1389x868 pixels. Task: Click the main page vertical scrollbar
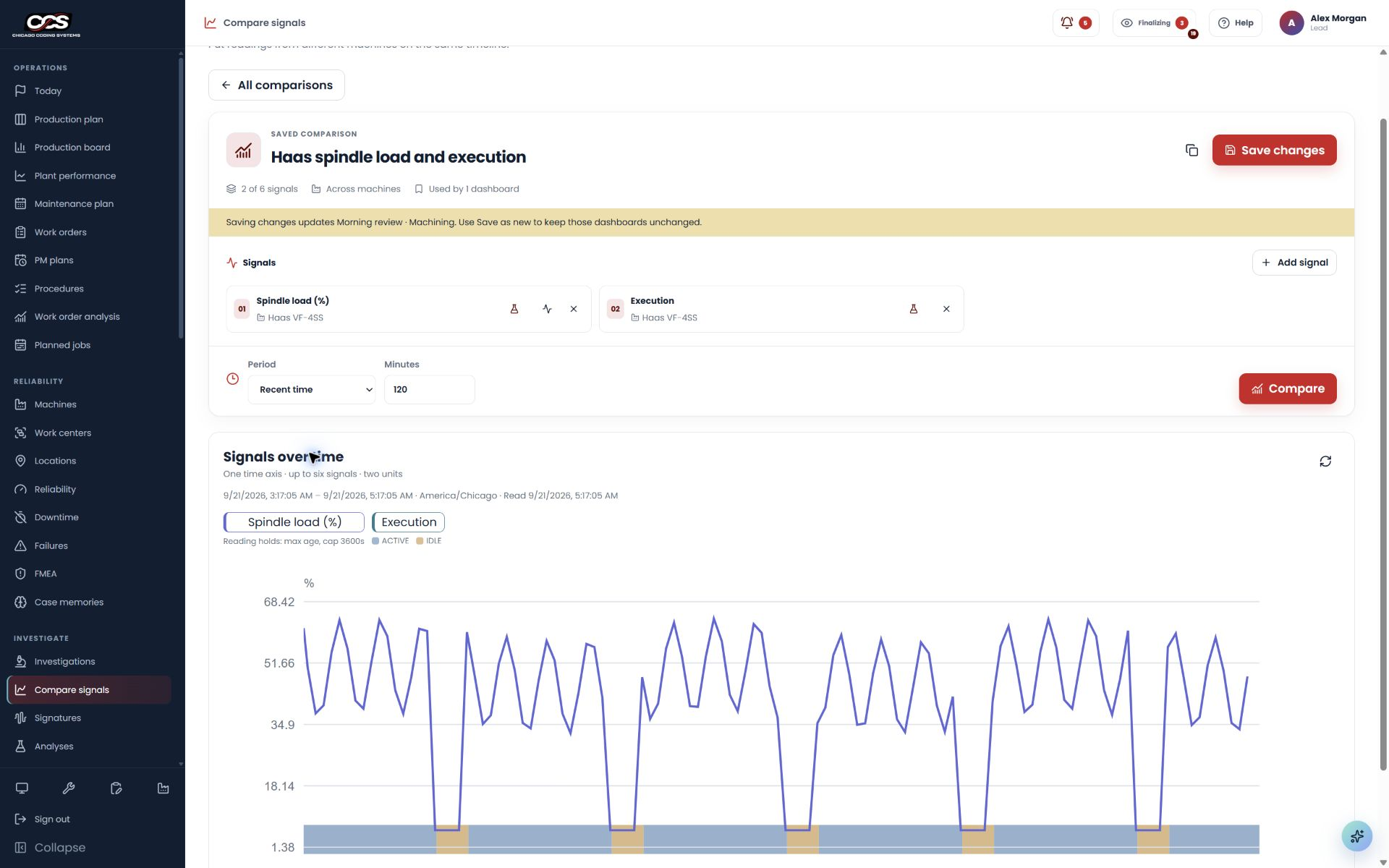[x=1383, y=445]
